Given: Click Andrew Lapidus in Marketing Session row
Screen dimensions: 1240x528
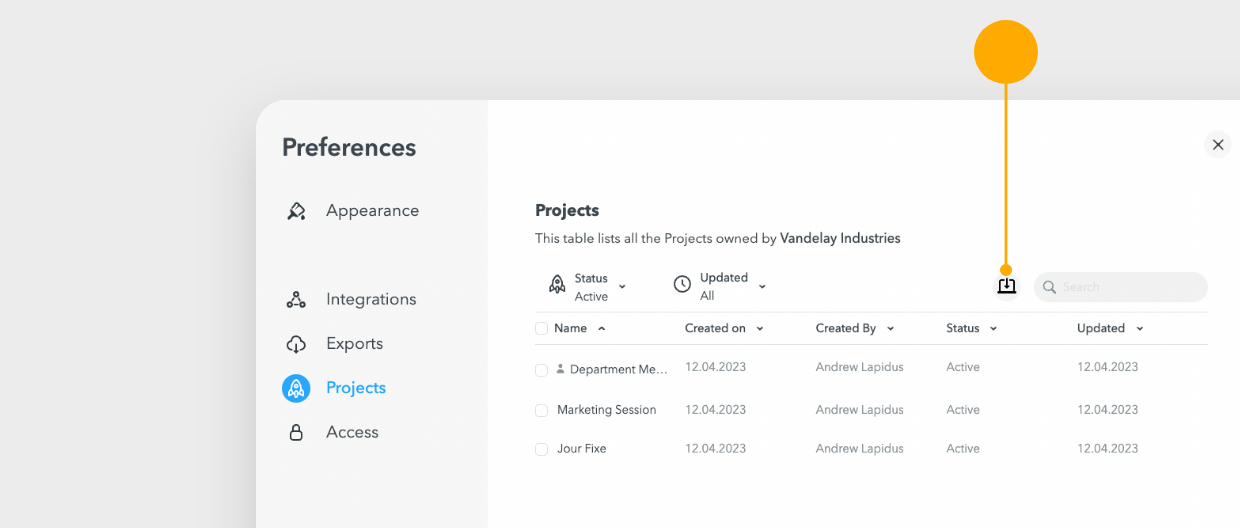Looking at the screenshot, I should [x=859, y=410].
